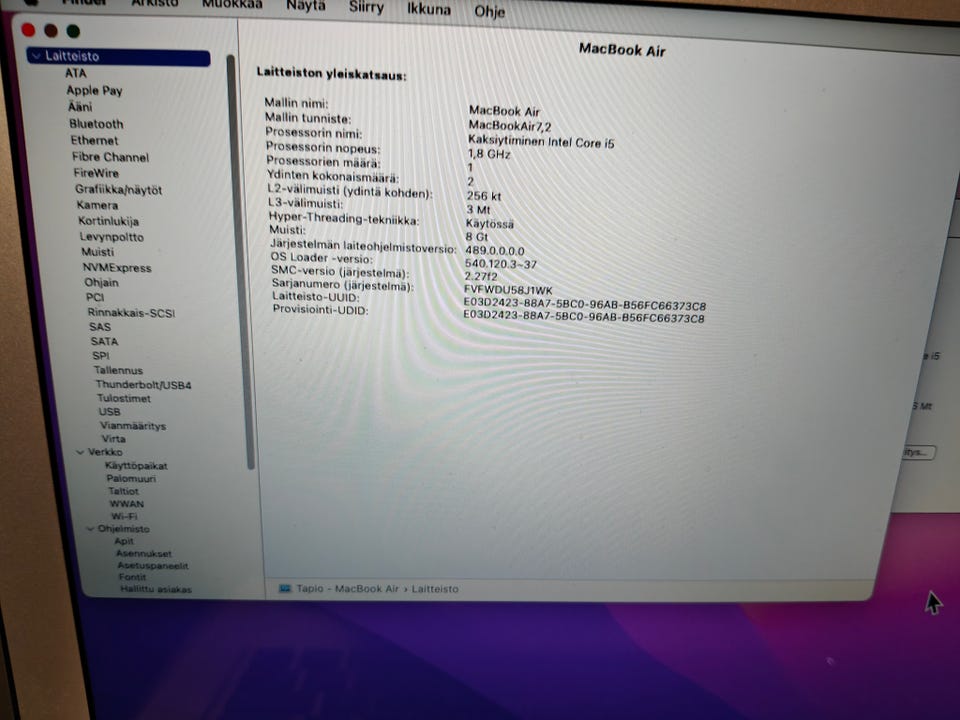Click the Provisiointi-UDID value

point(583,317)
